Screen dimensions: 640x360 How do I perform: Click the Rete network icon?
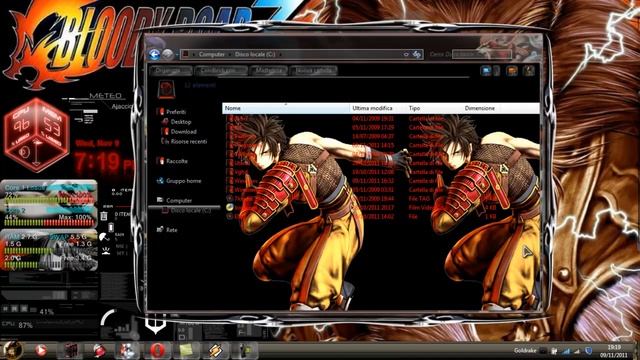pos(160,229)
